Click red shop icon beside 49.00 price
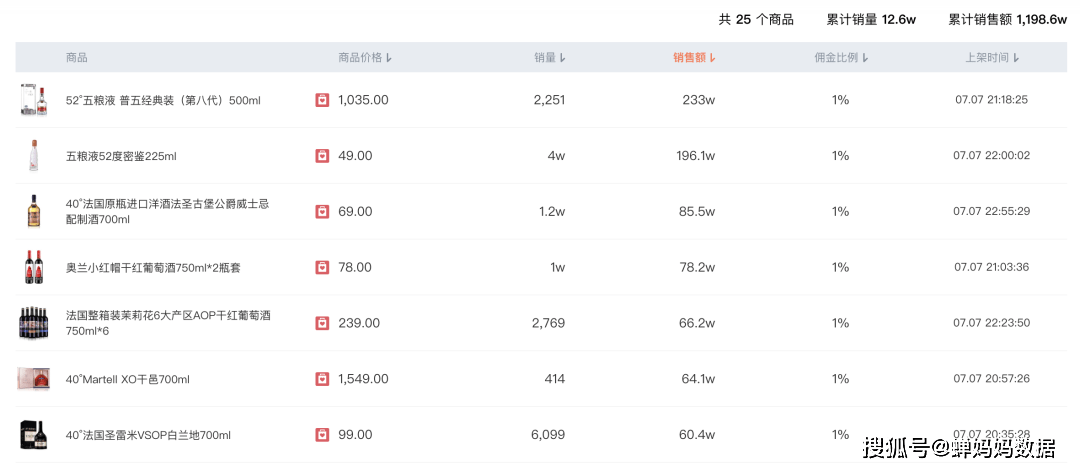This screenshot has height=471, width=1080. point(322,156)
